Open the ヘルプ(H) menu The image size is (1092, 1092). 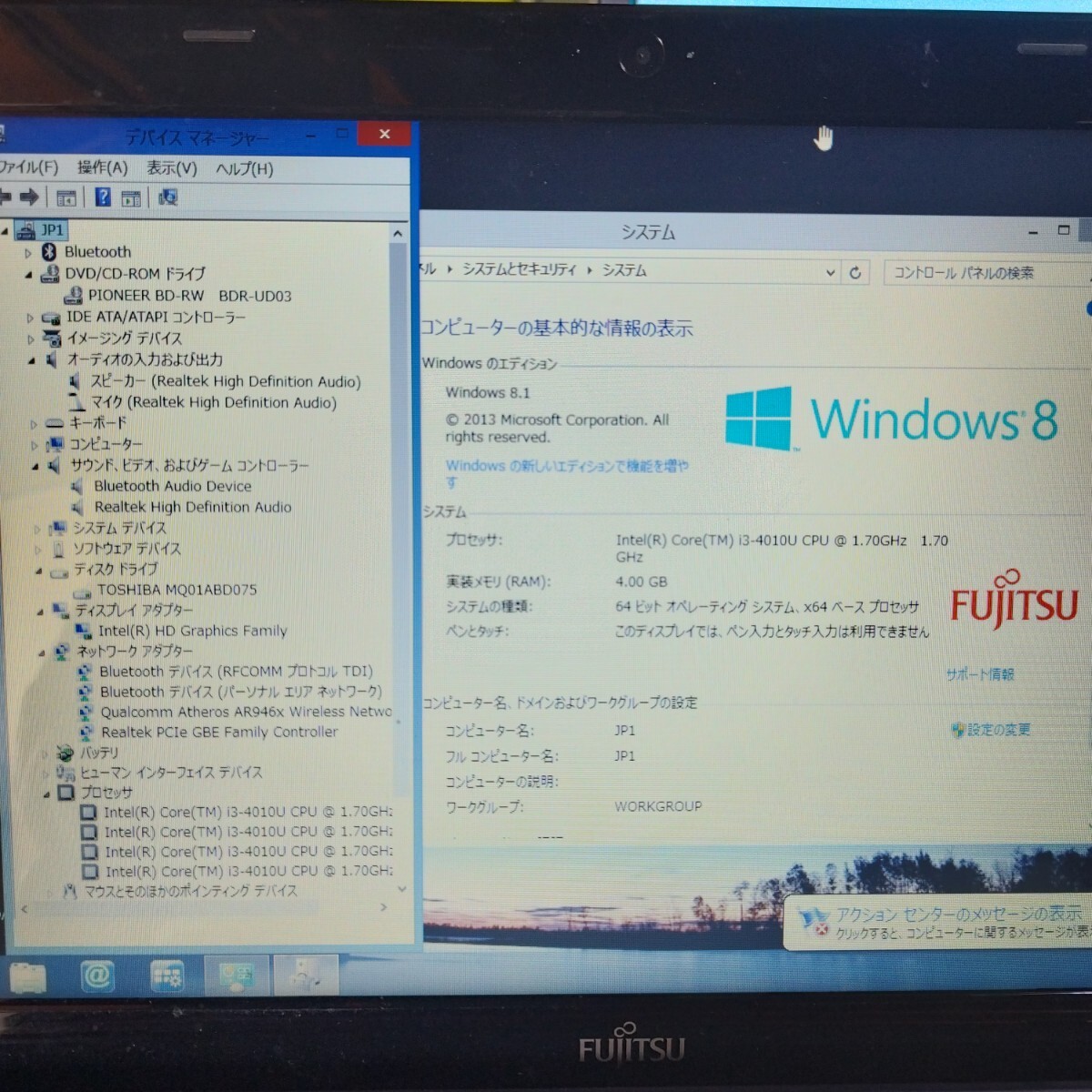(x=244, y=169)
